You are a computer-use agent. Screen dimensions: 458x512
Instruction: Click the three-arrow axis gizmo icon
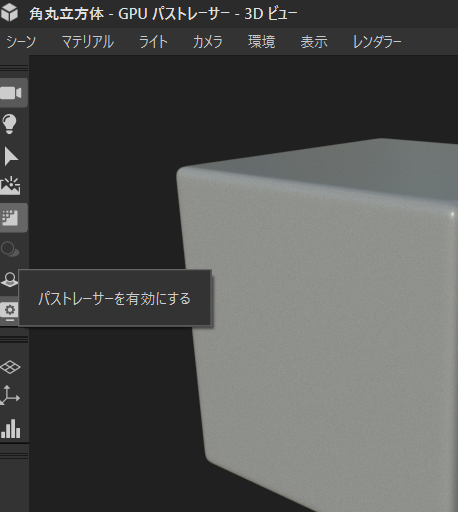[10, 396]
